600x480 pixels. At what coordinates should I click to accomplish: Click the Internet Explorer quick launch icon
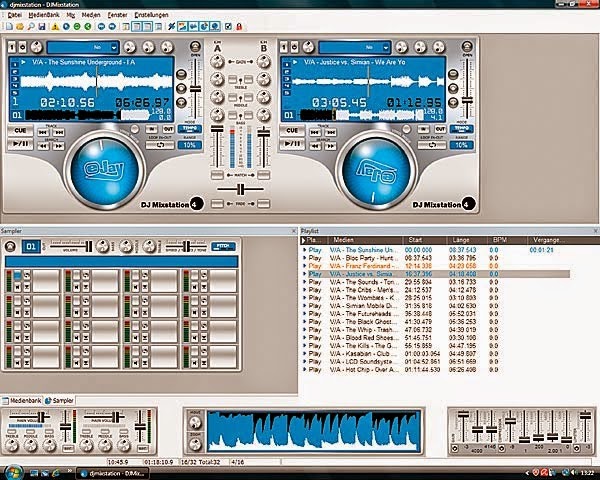(55, 473)
